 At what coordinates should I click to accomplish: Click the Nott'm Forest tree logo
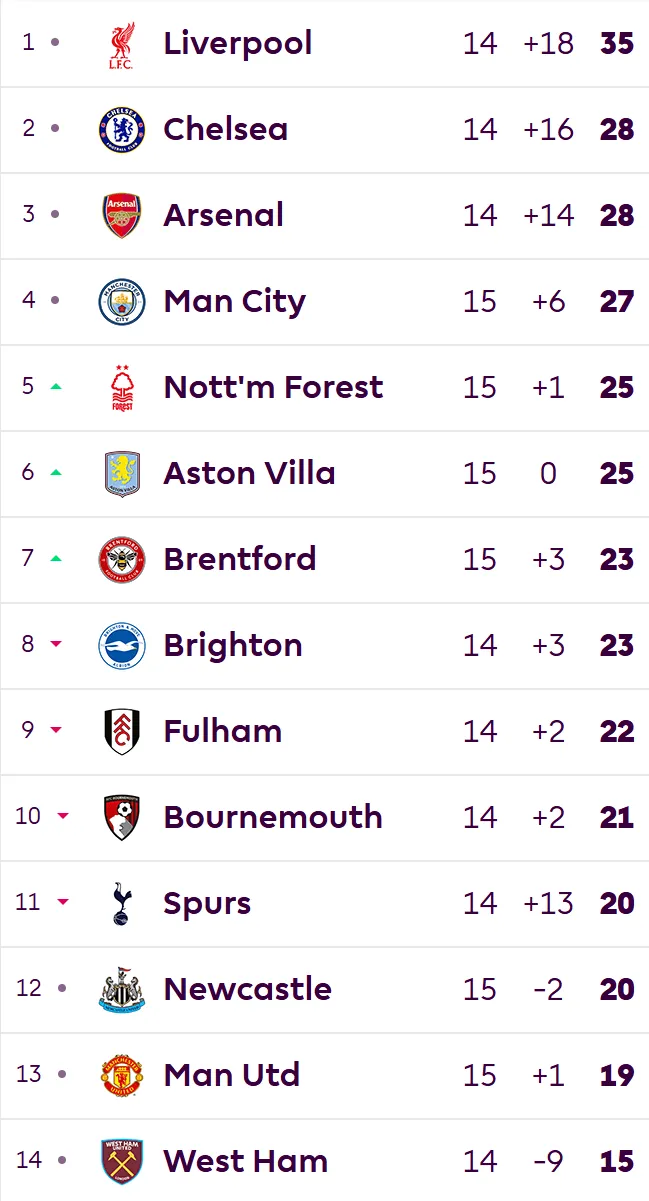point(122,388)
